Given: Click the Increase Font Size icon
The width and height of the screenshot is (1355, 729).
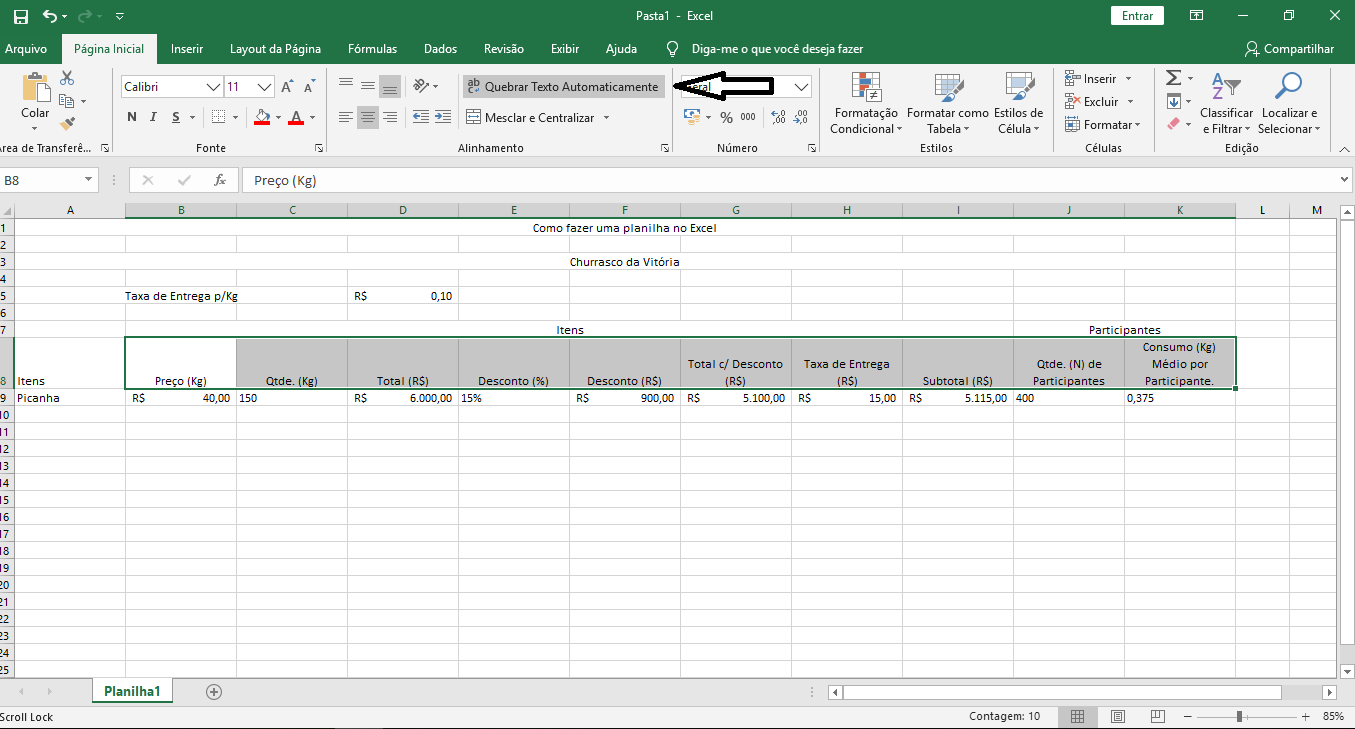Looking at the screenshot, I should 287,87.
